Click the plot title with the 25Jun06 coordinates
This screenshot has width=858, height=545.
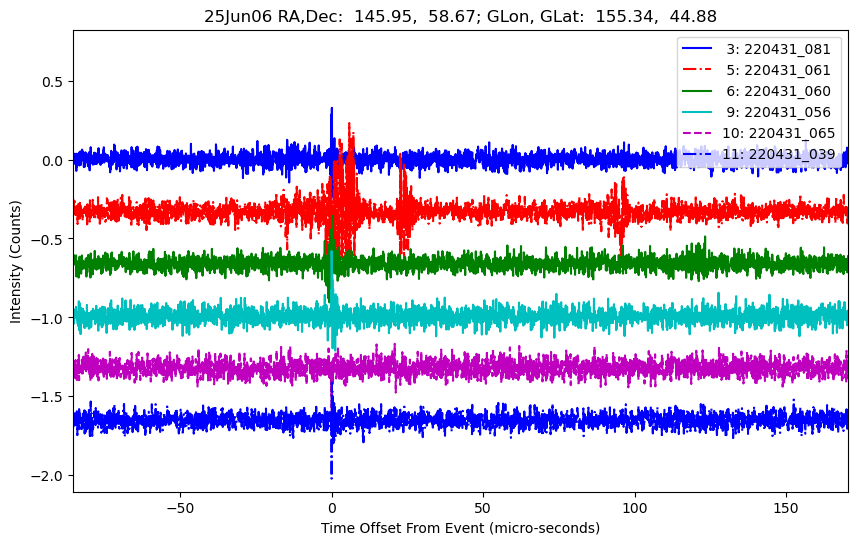click(460, 16)
